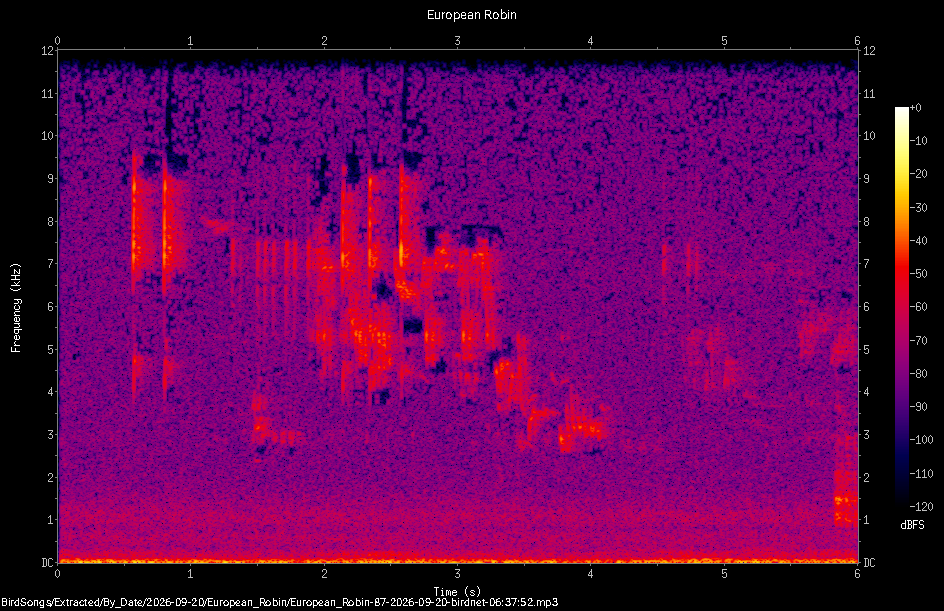Click the '6' label on right frequency axis
Viewport: 944px width, 611px height.
click(866, 306)
